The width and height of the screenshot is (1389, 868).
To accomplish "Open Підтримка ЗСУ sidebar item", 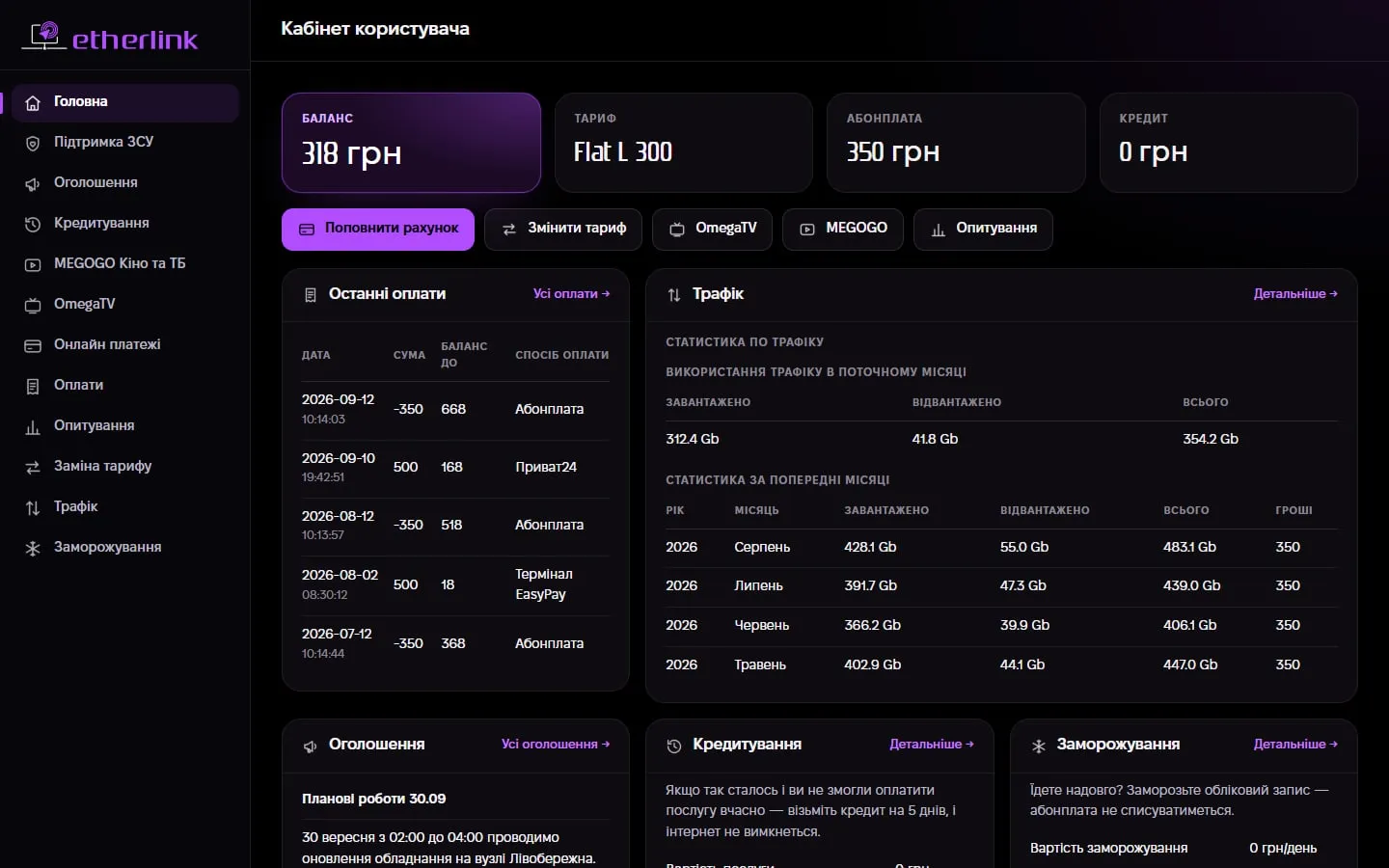I will (125, 143).
